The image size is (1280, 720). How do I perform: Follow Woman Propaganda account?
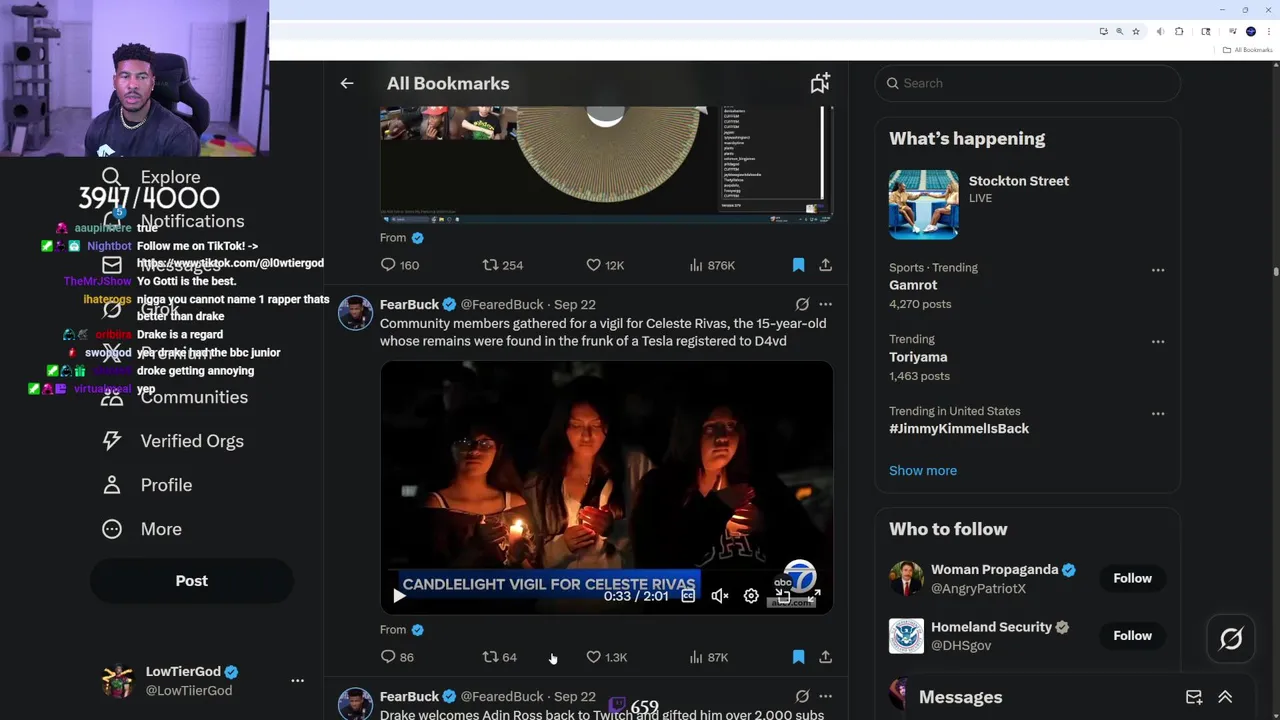click(x=1132, y=578)
